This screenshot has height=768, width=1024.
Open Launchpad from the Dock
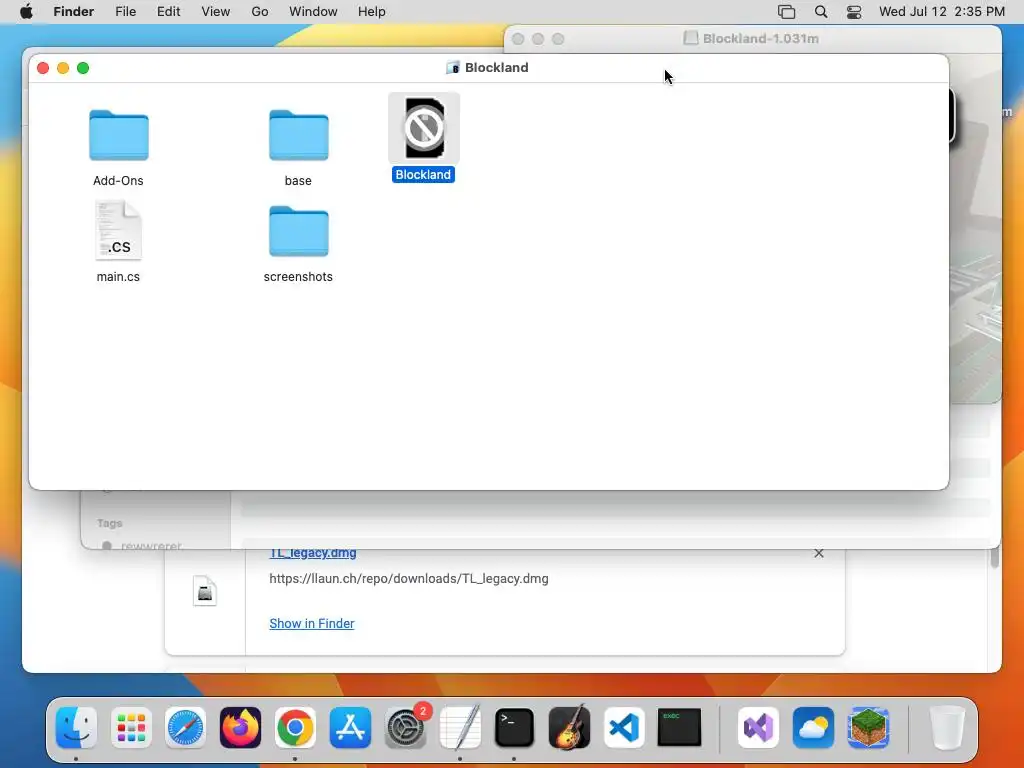click(131, 727)
